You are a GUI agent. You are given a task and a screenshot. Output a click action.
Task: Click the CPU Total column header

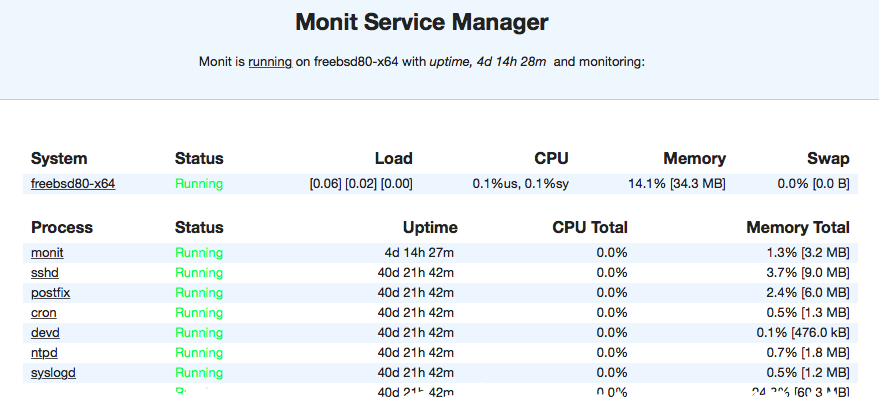(590, 227)
